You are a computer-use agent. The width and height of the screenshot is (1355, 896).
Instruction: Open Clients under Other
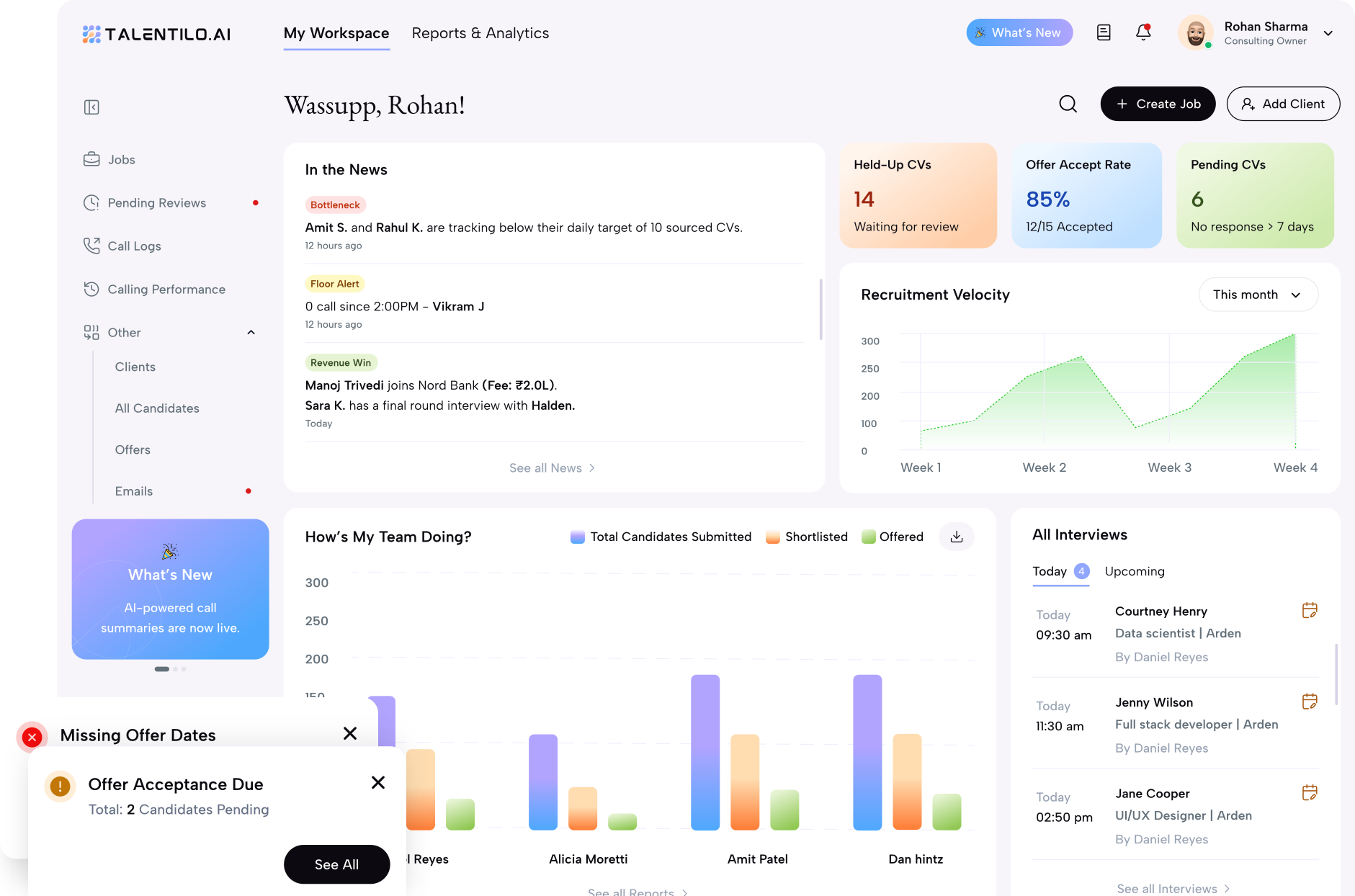click(135, 367)
